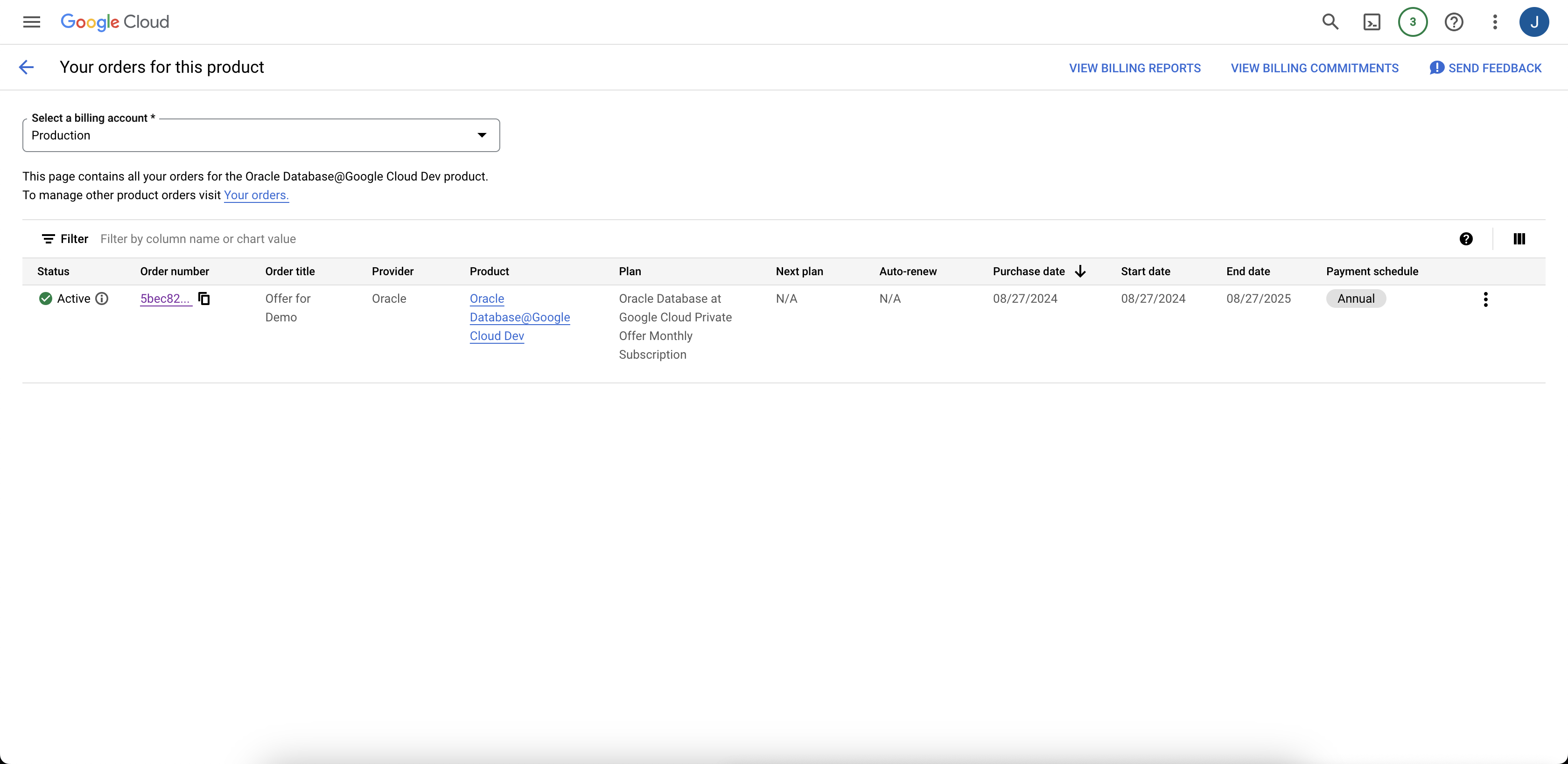Image resolution: width=1568 pixels, height=764 pixels.
Task: Open the navigation hamburger menu
Action: [32, 22]
